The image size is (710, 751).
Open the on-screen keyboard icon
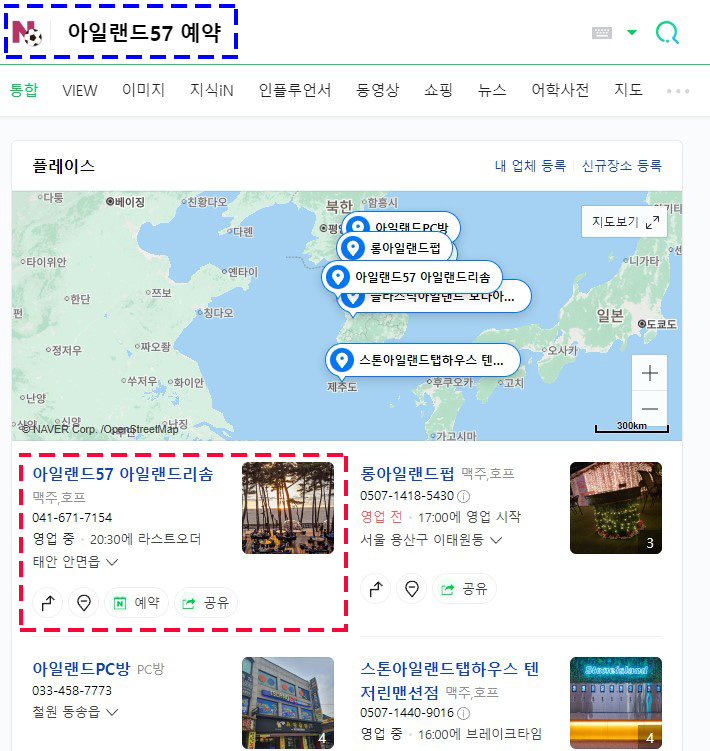[602, 33]
